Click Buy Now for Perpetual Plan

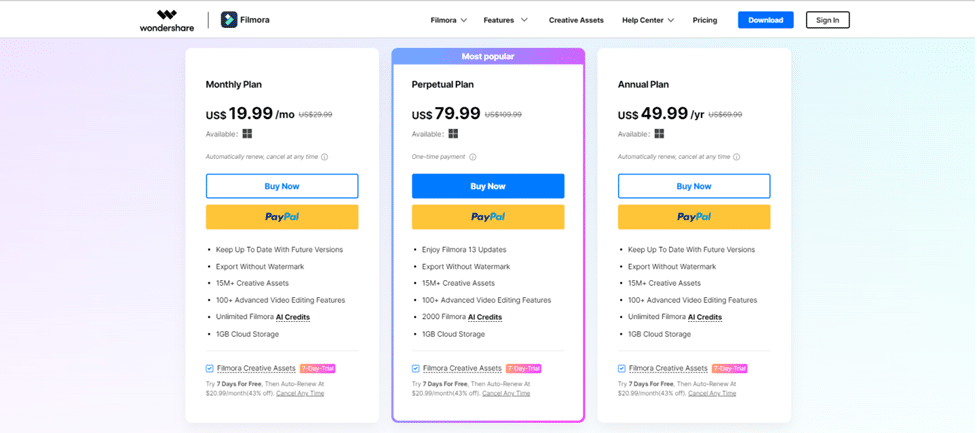[488, 186]
